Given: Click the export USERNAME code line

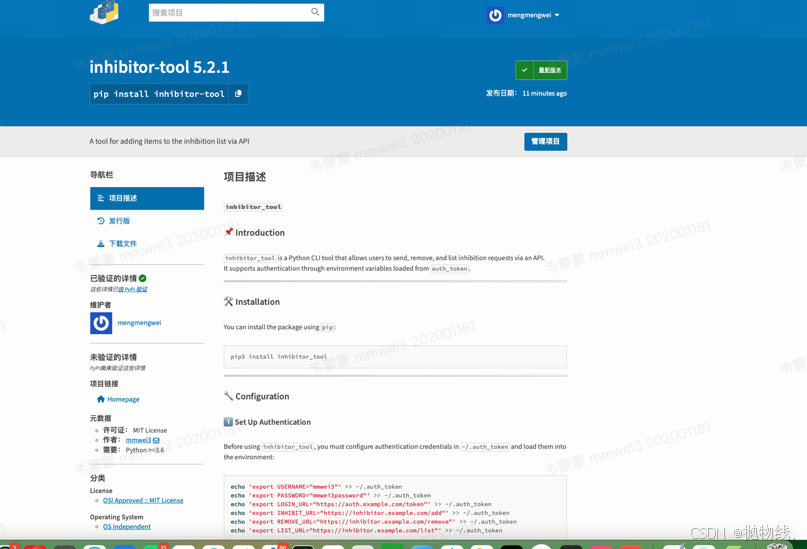Looking at the screenshot, I should pyautogui.click(x=316, y=486).
